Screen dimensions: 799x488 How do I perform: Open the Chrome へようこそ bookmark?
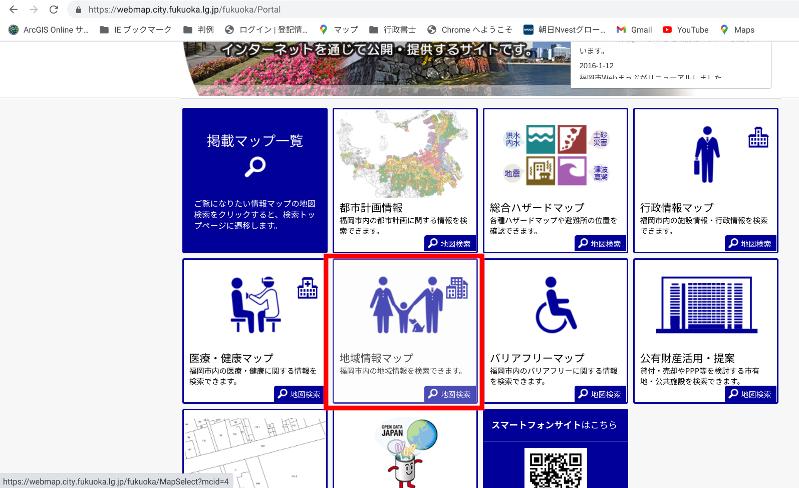click(x=469, y=30)
